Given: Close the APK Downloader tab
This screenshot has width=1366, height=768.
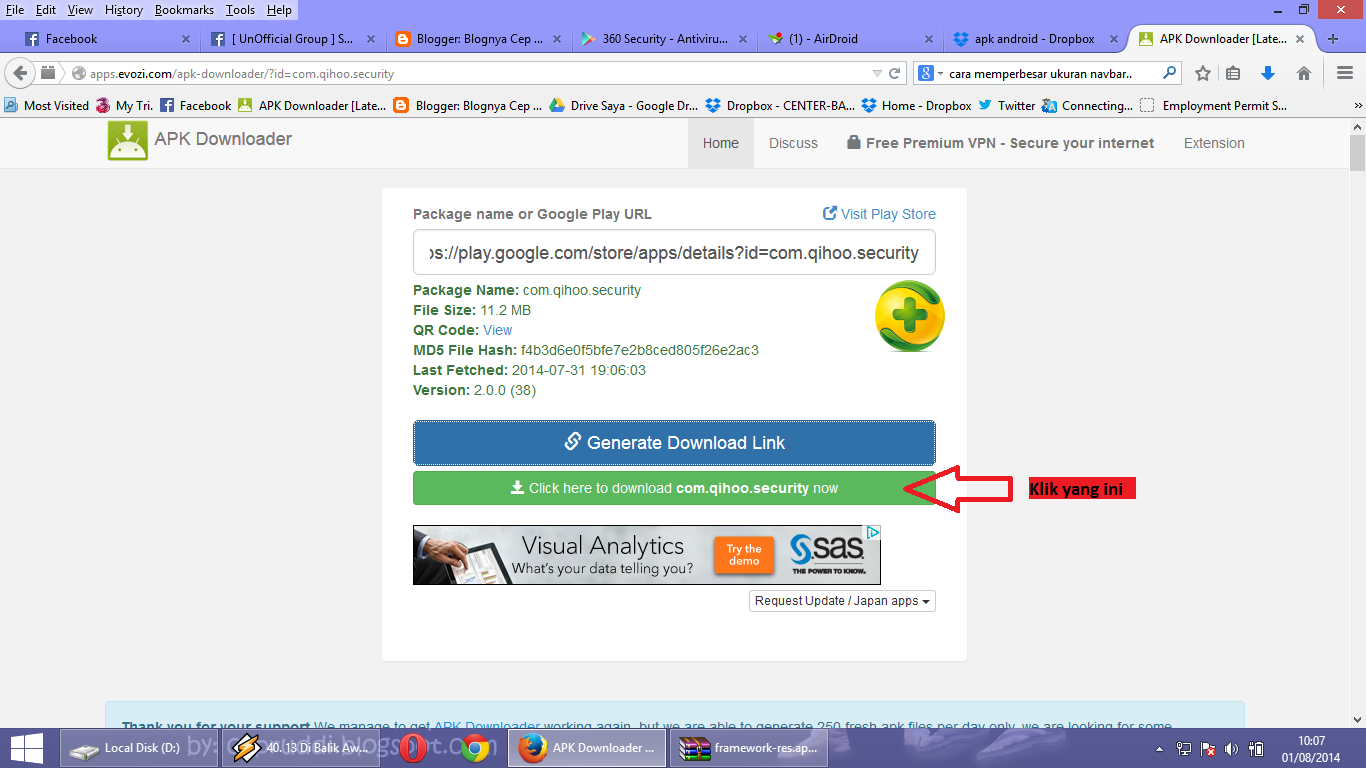Looking at the screenshot, I should [1300, 39].
